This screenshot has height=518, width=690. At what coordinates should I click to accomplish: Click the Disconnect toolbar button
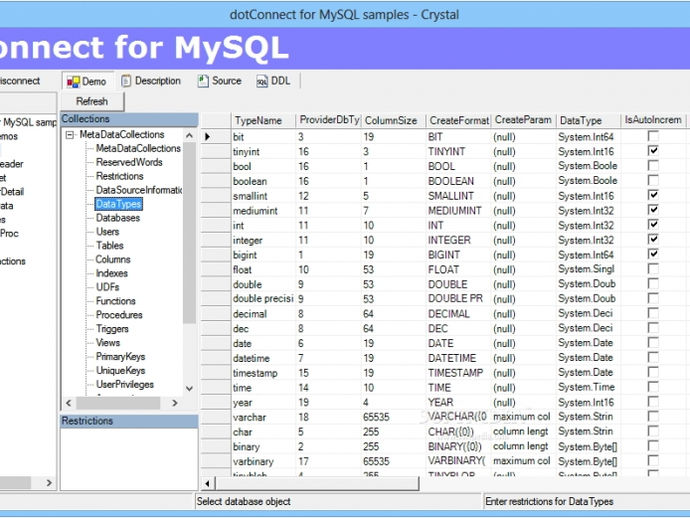click(x=20, y=81)
